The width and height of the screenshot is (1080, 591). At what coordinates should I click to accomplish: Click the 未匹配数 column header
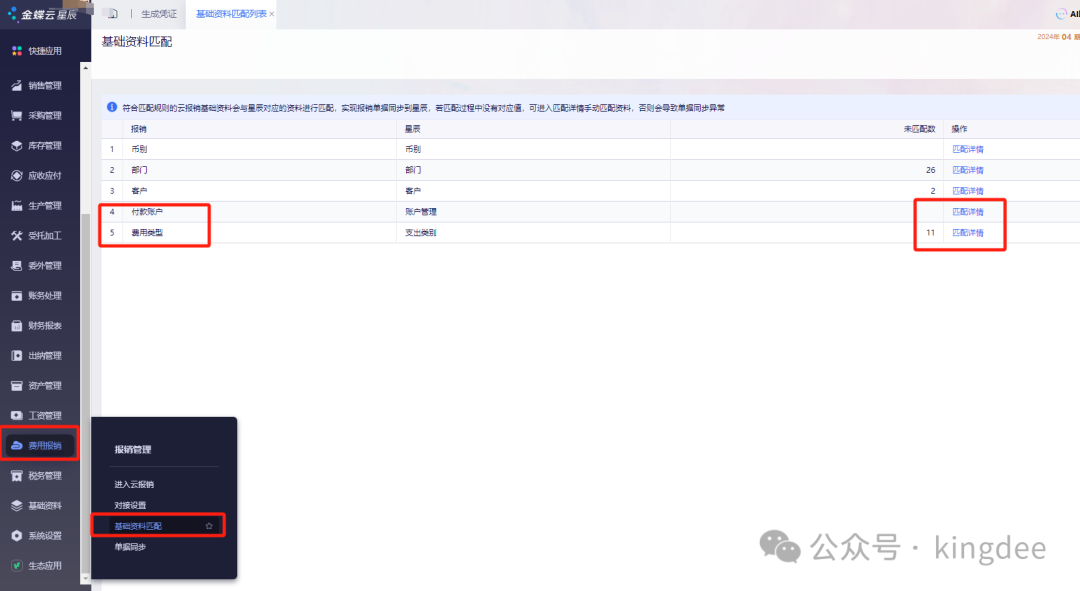tap(918, 129)
